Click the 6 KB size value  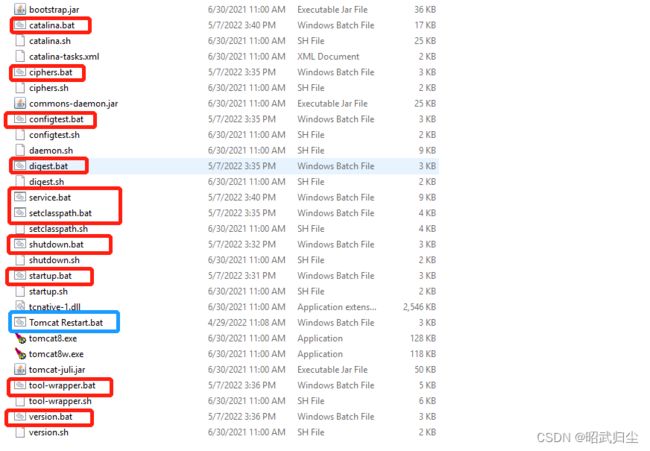click(x=427, y=401)
